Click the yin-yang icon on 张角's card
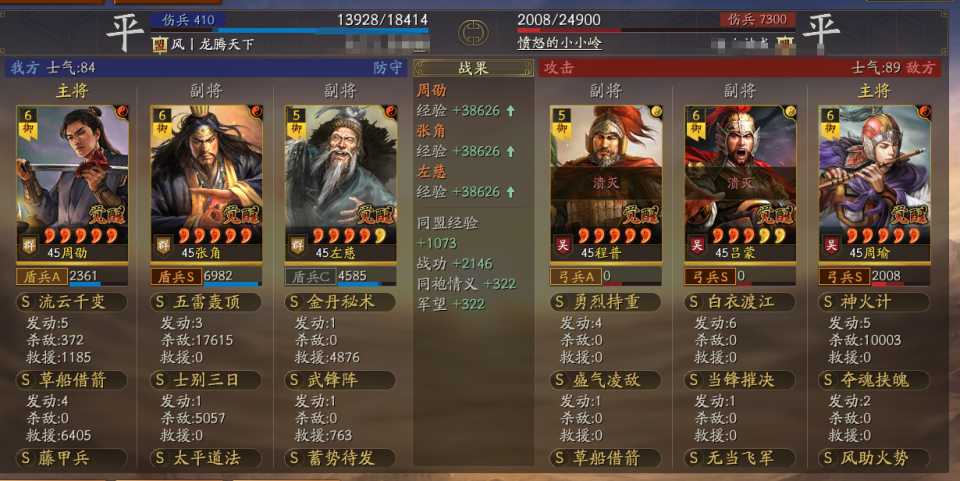The image size is (960, 481). 257,111
